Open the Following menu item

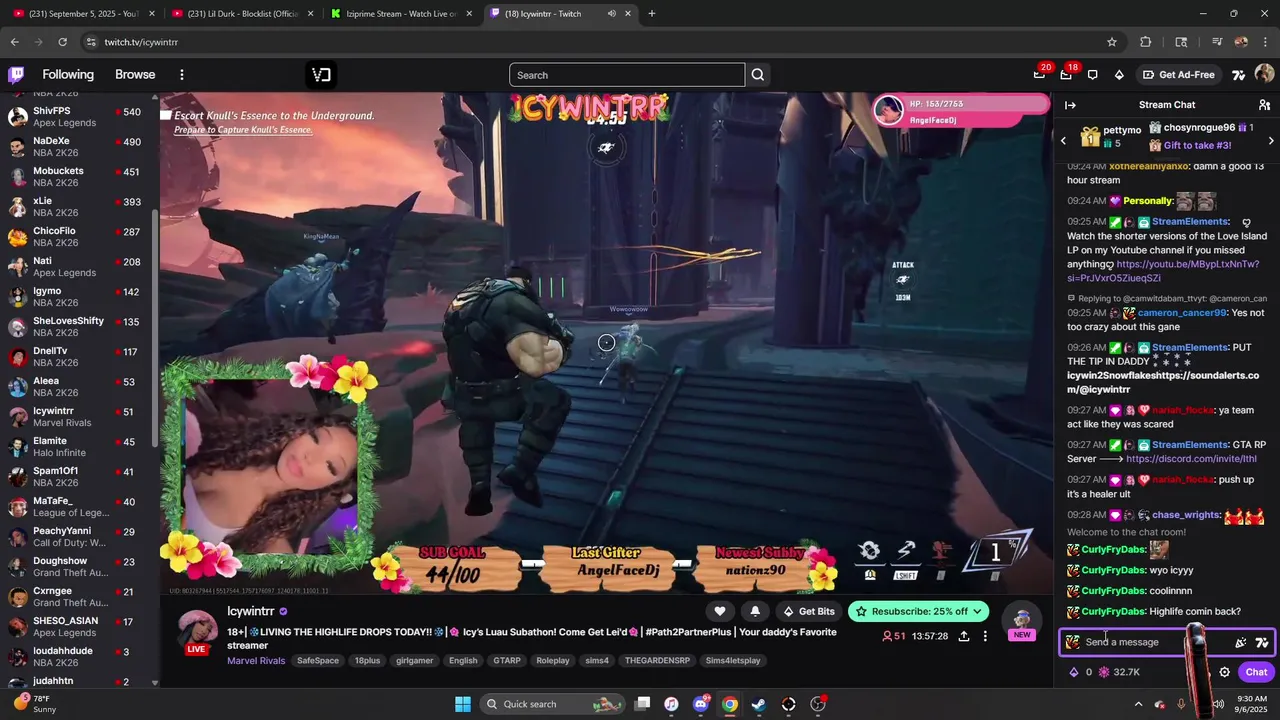(68, 75)
